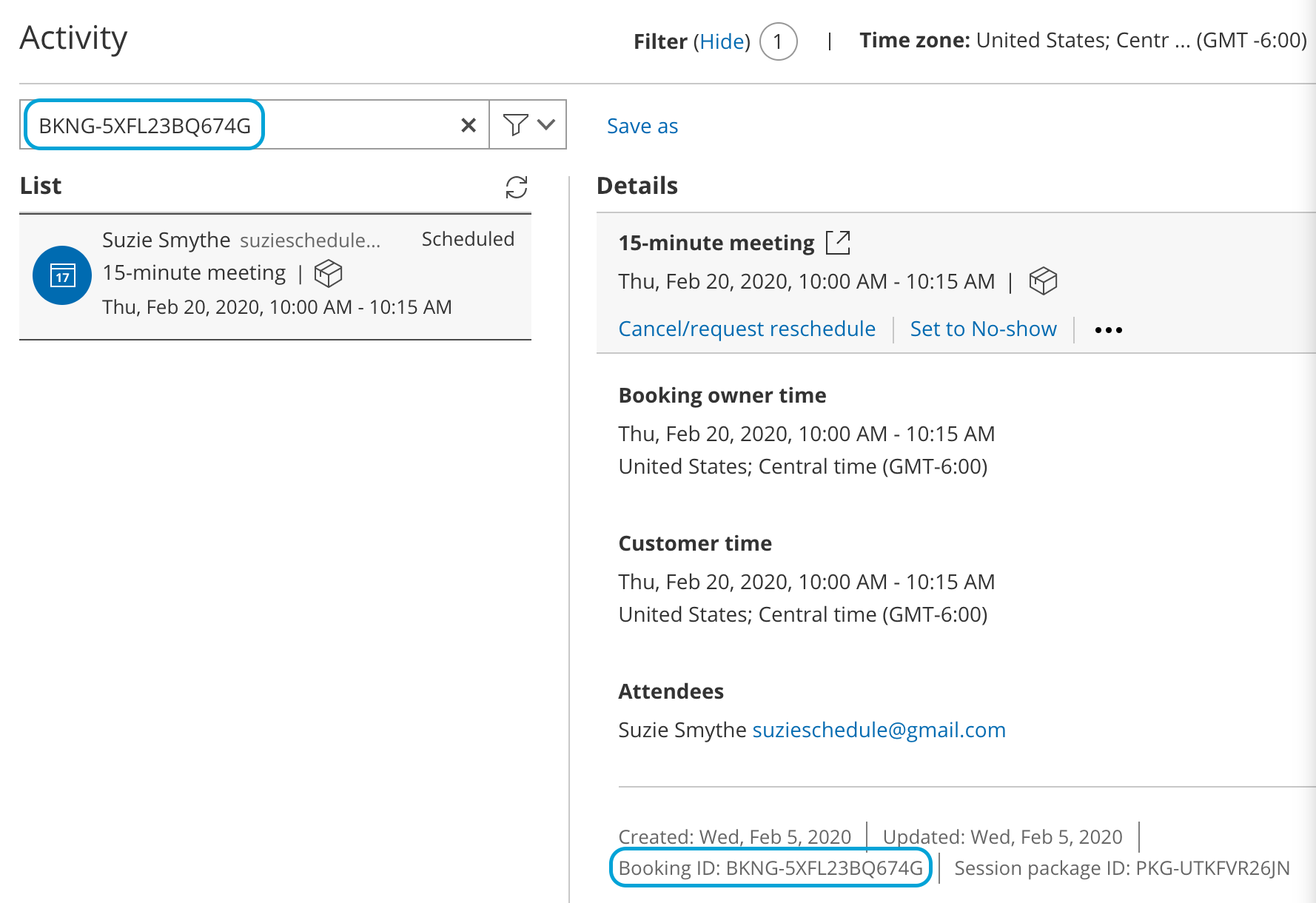This screenshot has height=903, width=1316.
Task: Click the Booking ID text in details
Action: [x=771, y=868]
